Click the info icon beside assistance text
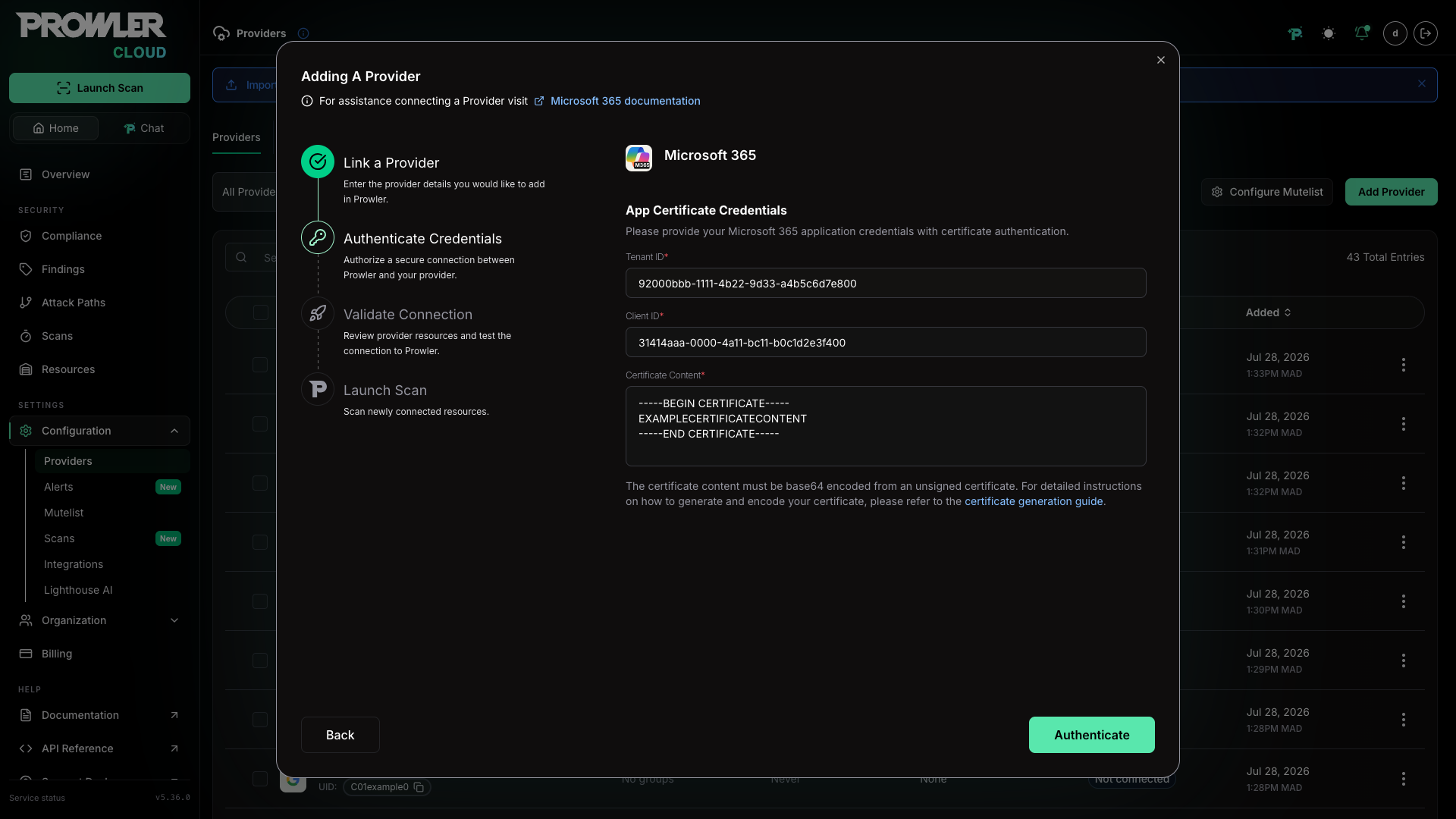 (x=307, y=101)
